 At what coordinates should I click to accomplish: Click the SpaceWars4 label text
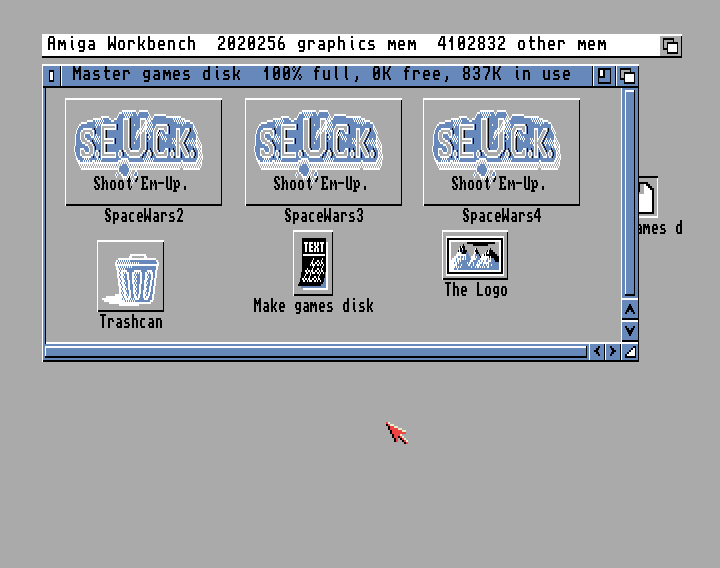click(x=501, y=215)
